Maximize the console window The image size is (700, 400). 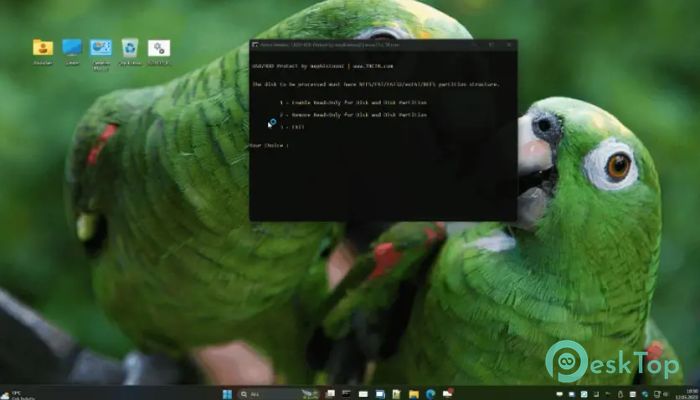pos(491,45)
